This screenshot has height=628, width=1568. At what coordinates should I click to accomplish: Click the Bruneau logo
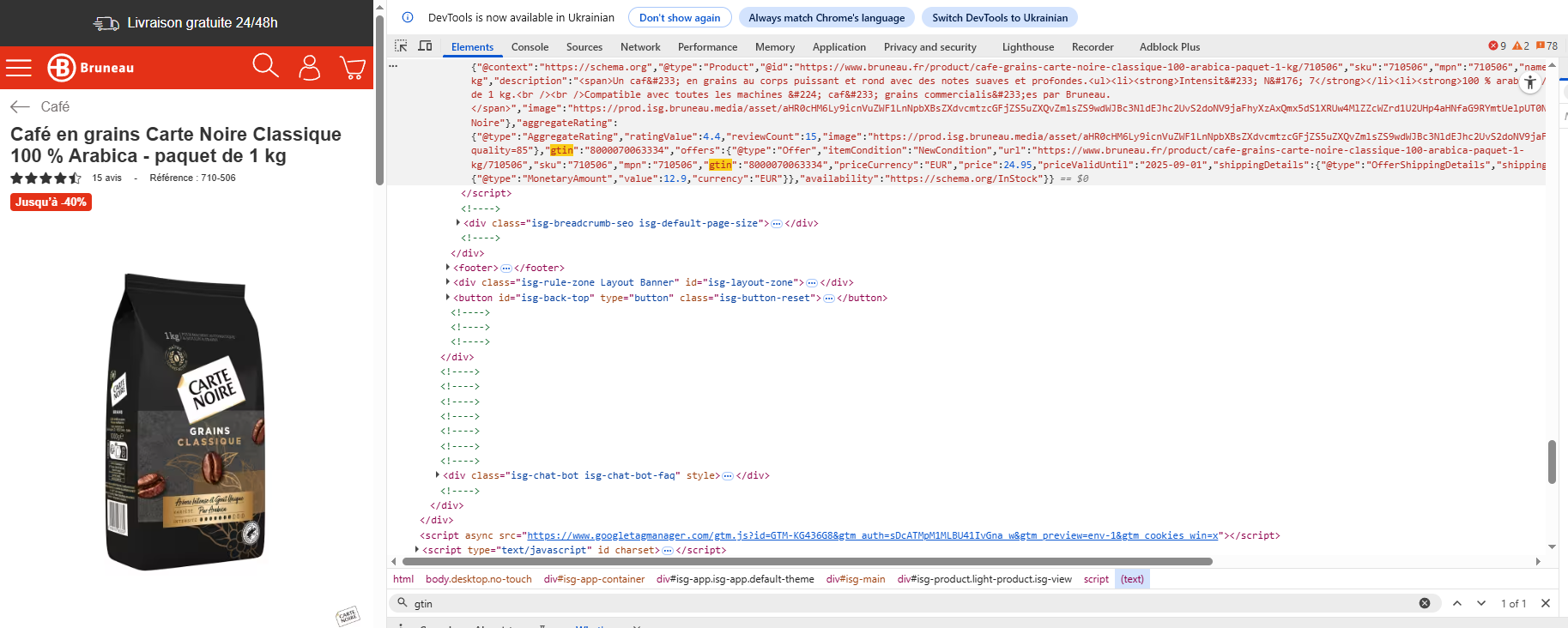pos(90,68)
